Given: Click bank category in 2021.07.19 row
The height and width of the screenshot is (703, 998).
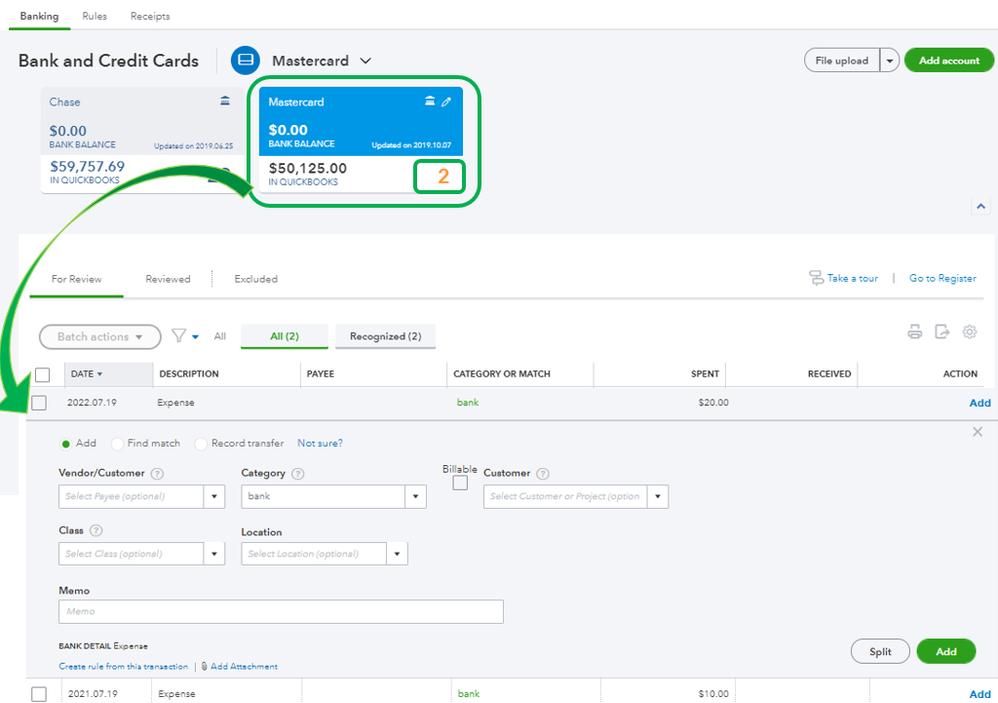Looking at the screenshot, I should pyautogui.click(x=468, y=693).
